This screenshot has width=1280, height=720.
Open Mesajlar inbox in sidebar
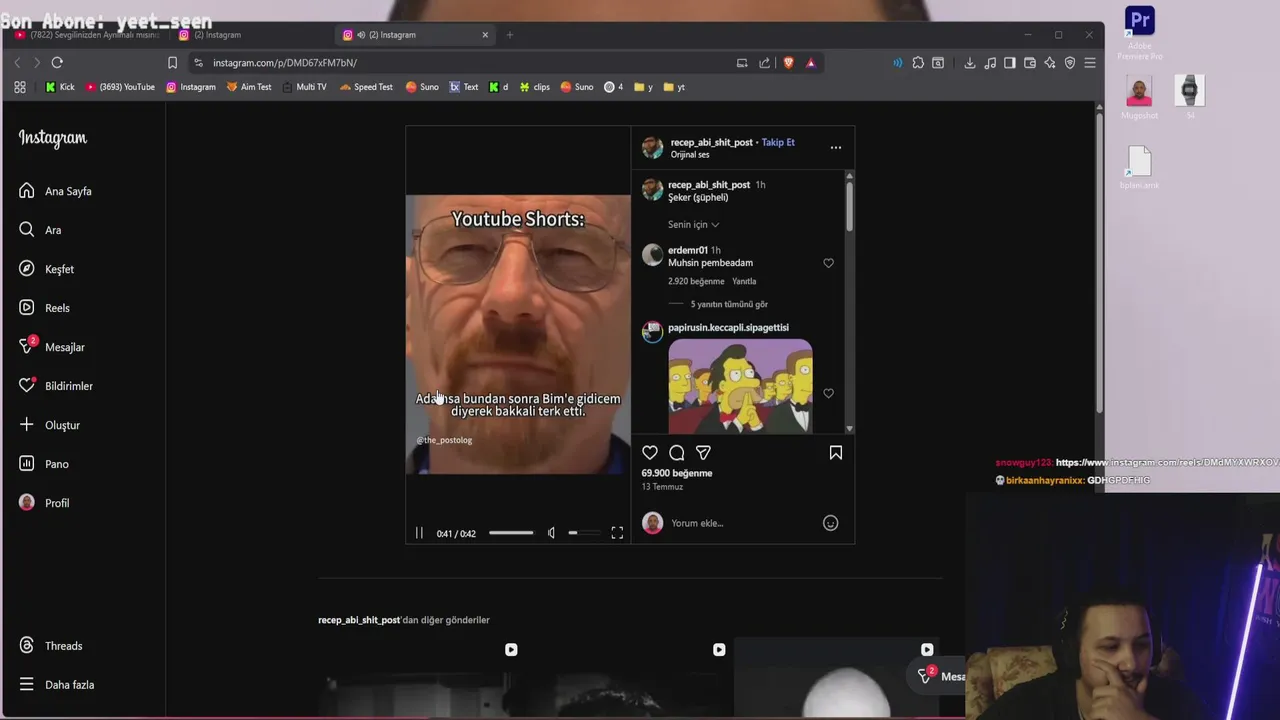pos(52,347)
